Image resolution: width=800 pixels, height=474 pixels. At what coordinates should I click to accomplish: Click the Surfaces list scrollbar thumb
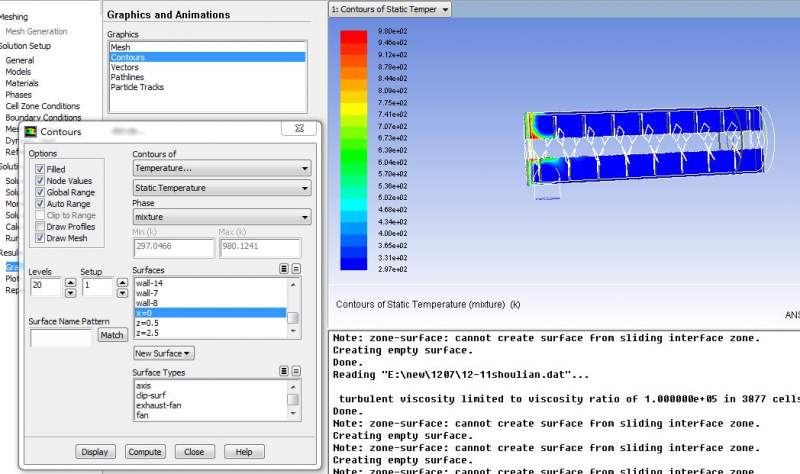[x=293, y=318]
